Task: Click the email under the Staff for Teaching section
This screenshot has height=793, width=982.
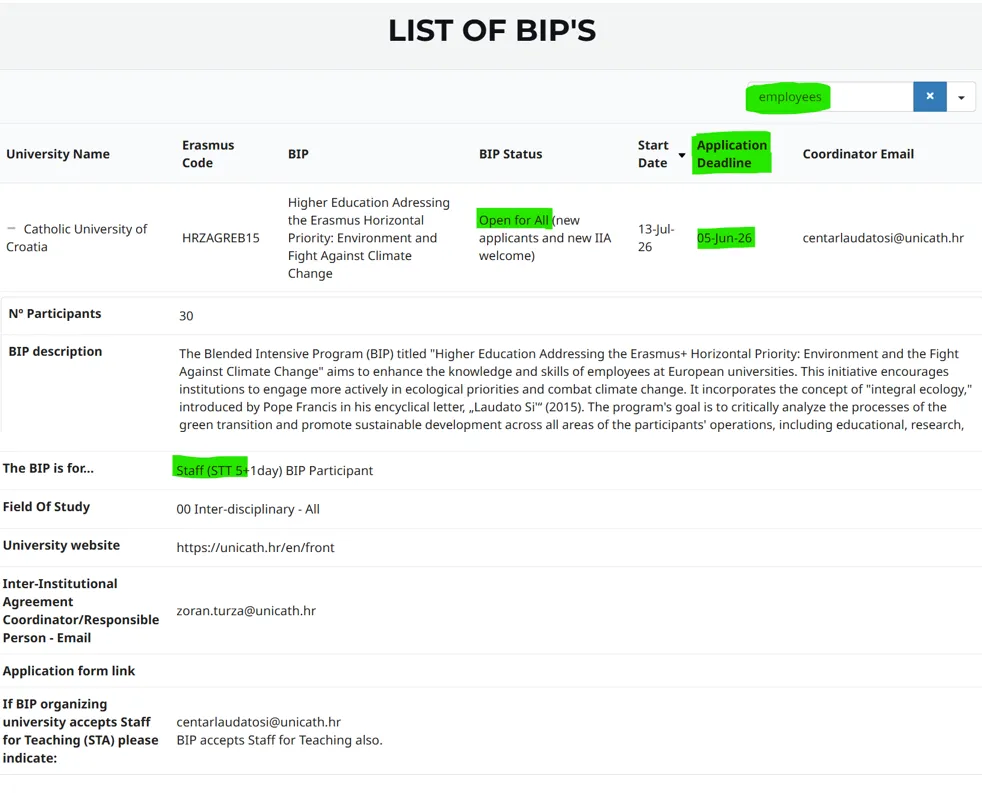Action: (258, 722)
